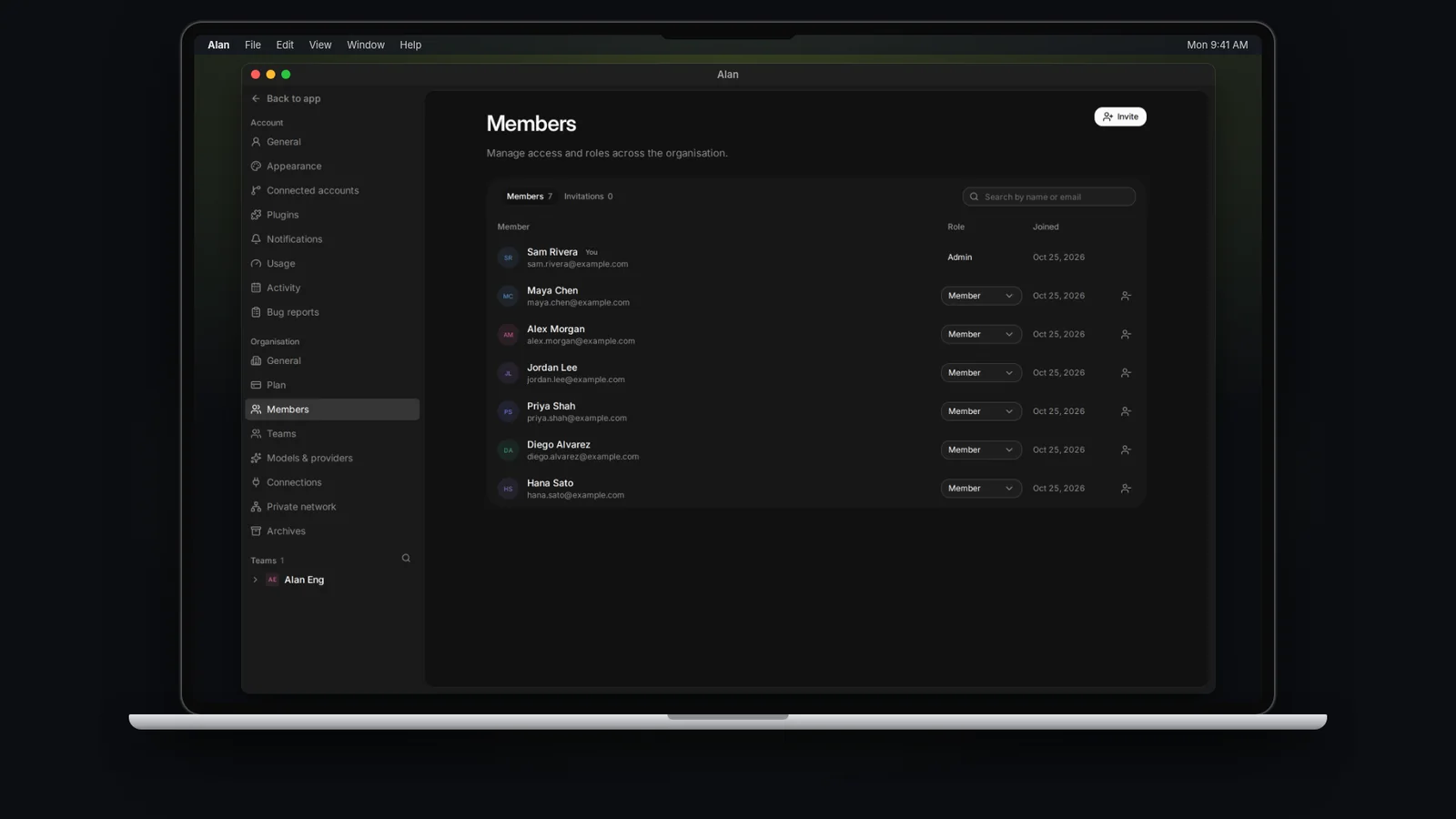Click the Role column header

click(955, 227)
